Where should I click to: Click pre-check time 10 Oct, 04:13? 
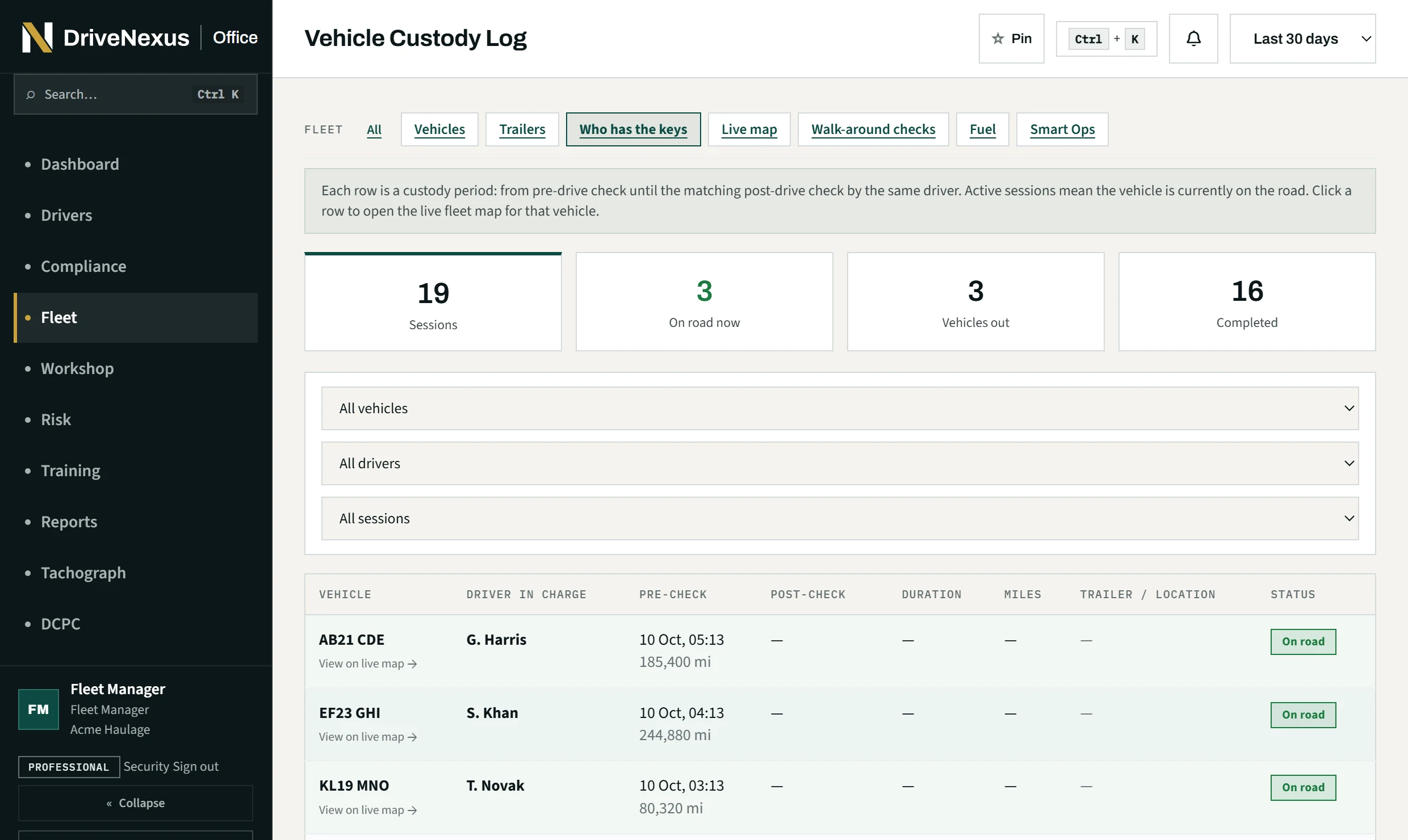tap(681, 713)
